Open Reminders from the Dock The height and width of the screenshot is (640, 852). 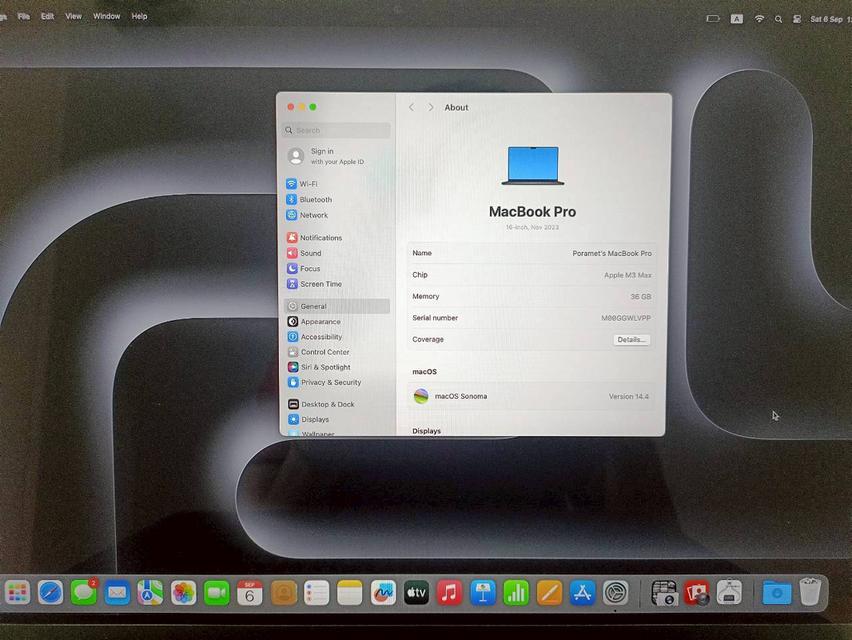click(x=316, y=593)
